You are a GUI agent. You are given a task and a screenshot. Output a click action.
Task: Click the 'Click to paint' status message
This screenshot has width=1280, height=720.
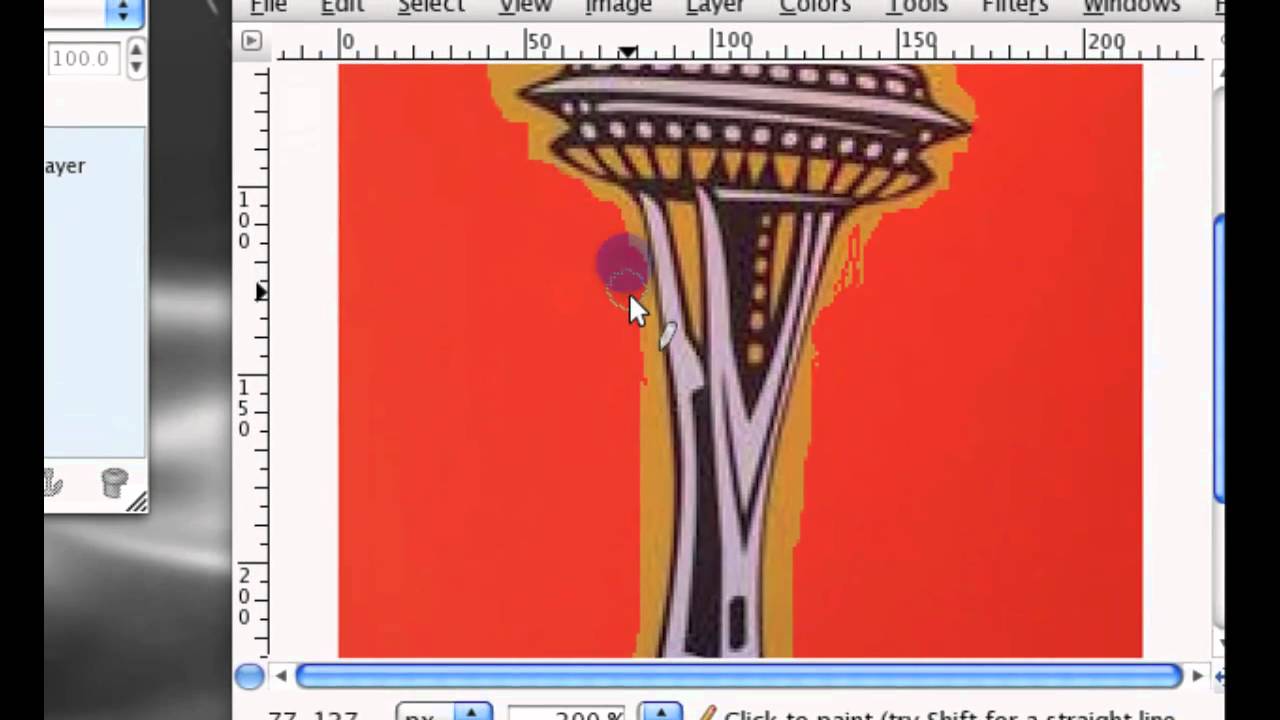tap(948, 716)
